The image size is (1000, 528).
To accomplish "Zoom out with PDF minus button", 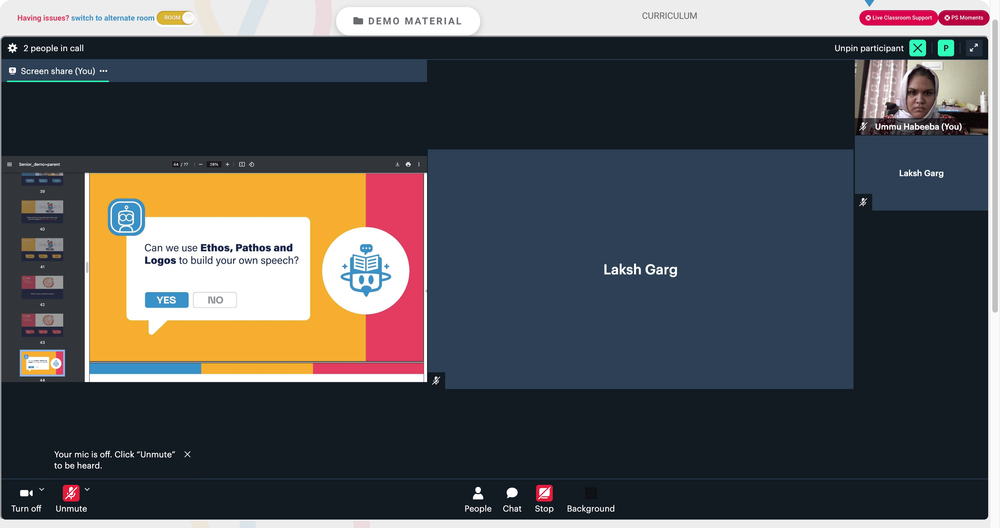I will [x=200, y=165].
